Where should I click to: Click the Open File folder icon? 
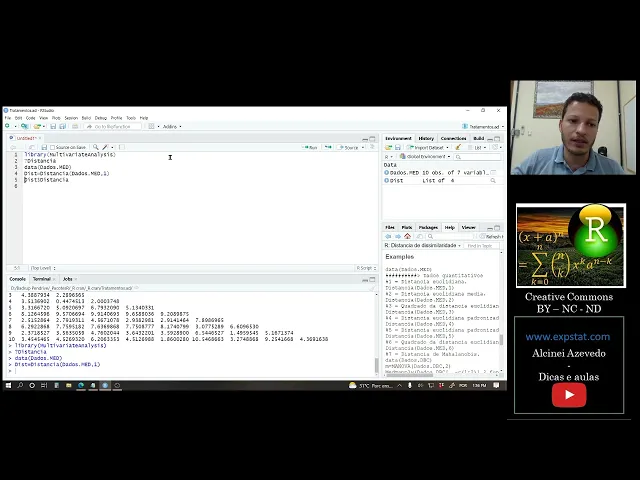(37, 127)
